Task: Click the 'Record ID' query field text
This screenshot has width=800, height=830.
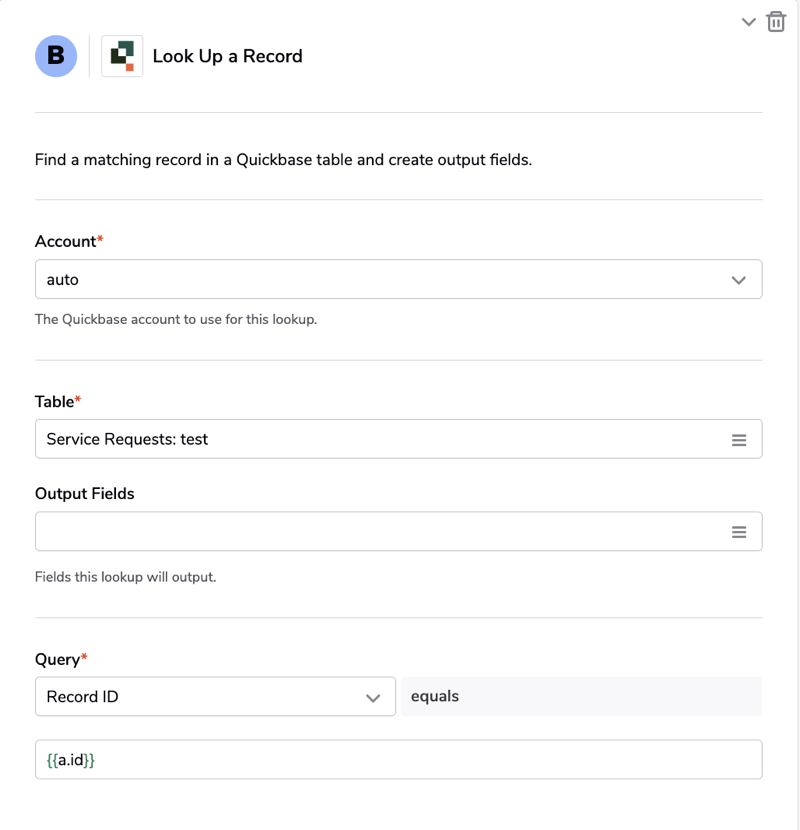Action: coord(83,697)
